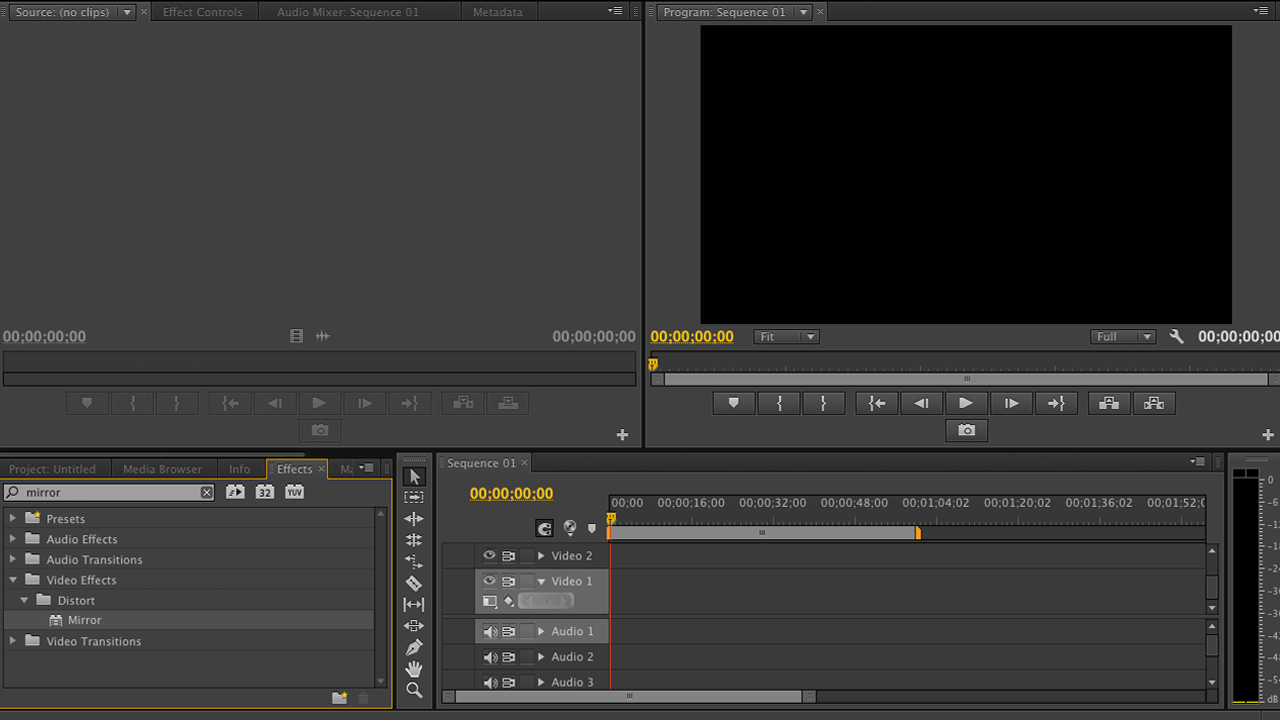
Task: Click Mark Out in Program monitor
Action: [x=823, y=403]
